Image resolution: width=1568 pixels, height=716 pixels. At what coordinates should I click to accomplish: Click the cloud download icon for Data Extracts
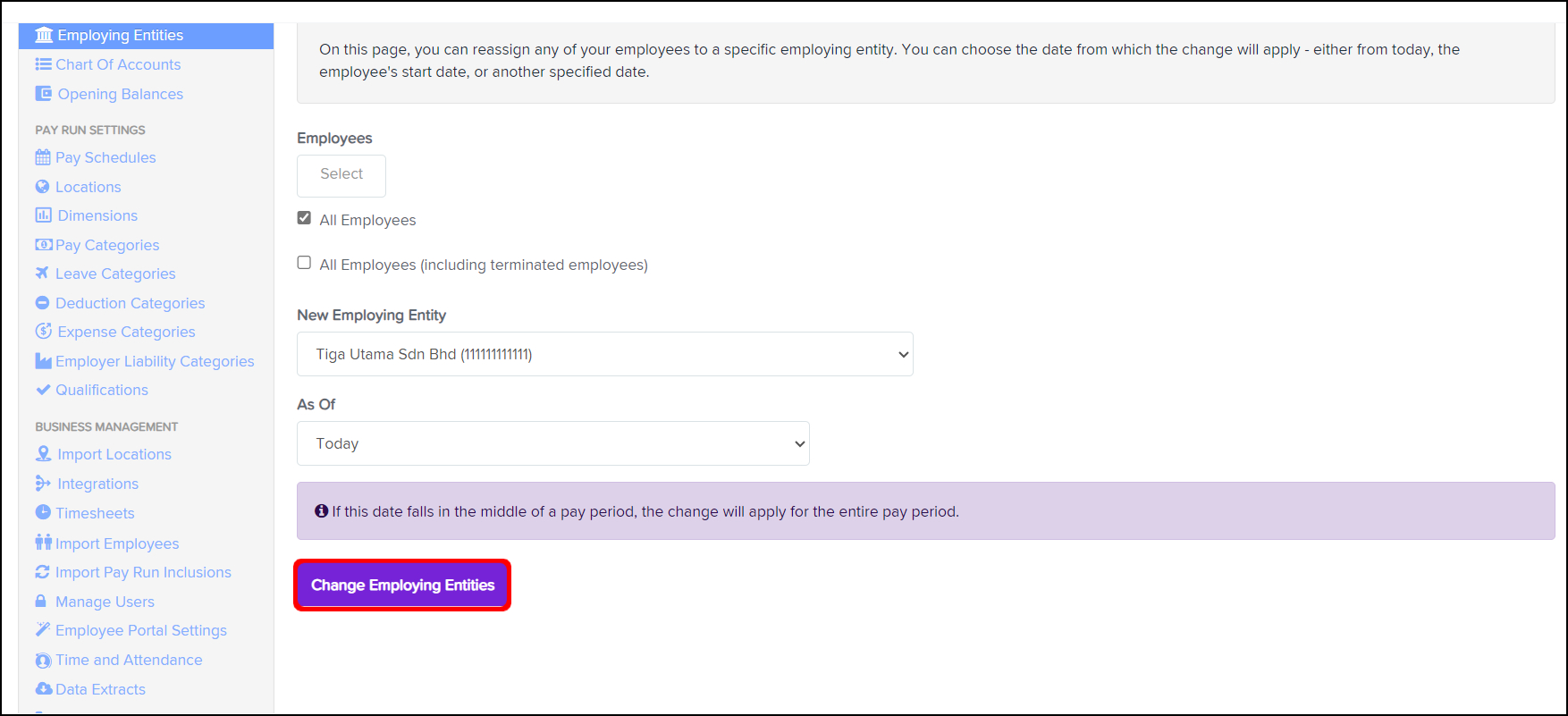(x=43, y=688)
